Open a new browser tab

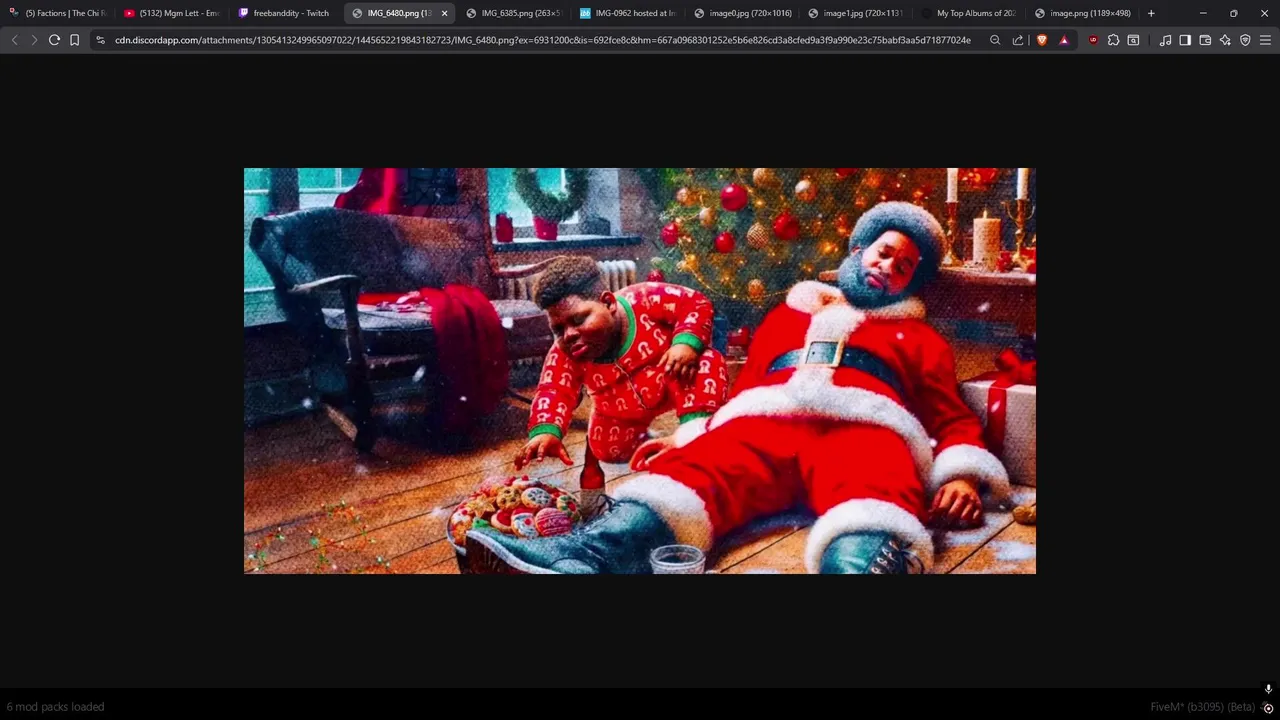1151,13
